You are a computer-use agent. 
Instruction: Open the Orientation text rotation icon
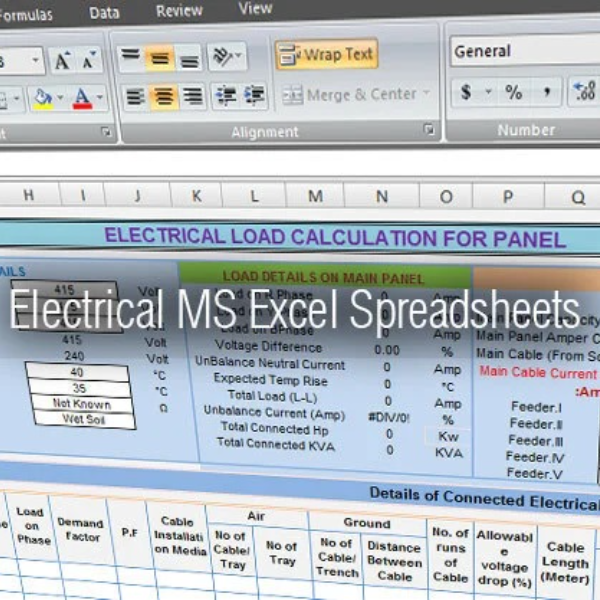pos(222,57)
